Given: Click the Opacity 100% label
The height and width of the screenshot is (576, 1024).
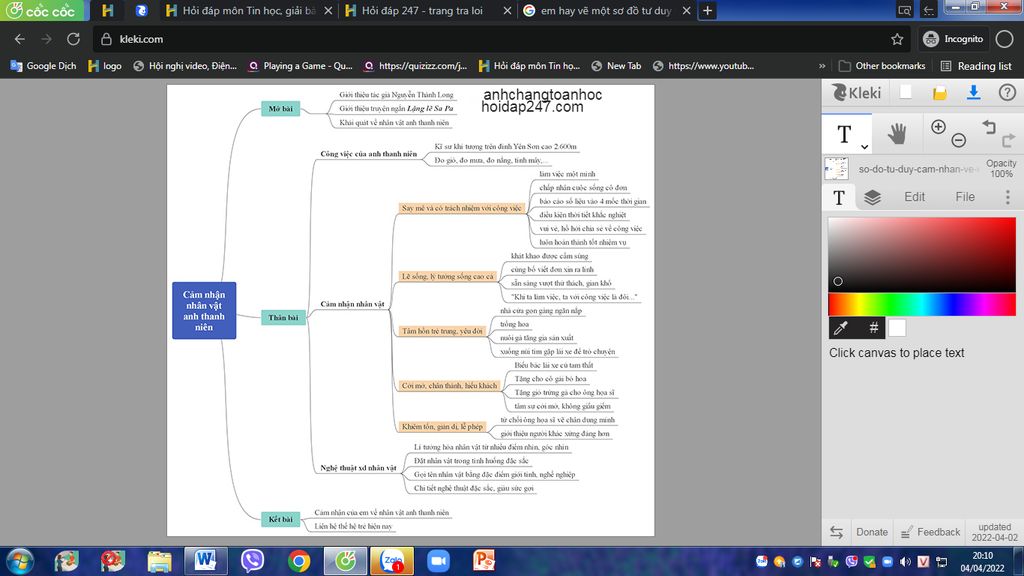Looking at the screenshot, I should (x=1000, y=168).
